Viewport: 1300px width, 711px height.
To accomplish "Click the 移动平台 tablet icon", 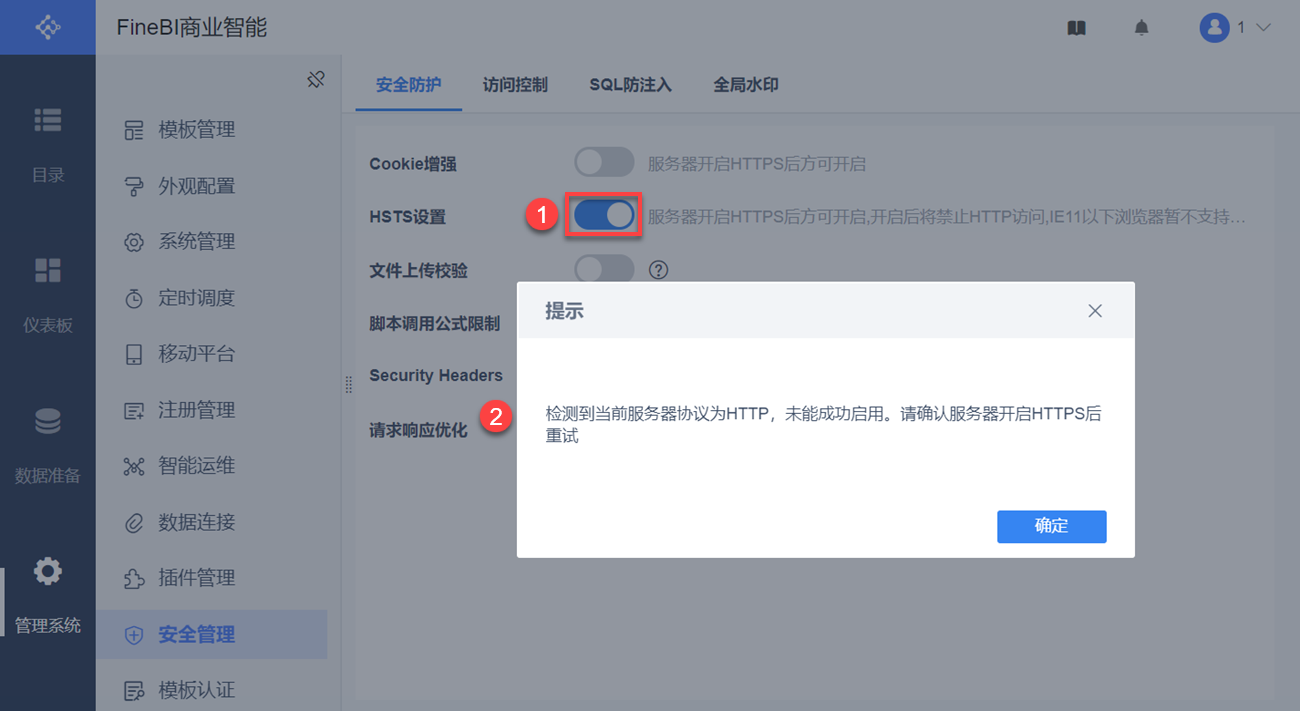I will (x=133, y=354).
